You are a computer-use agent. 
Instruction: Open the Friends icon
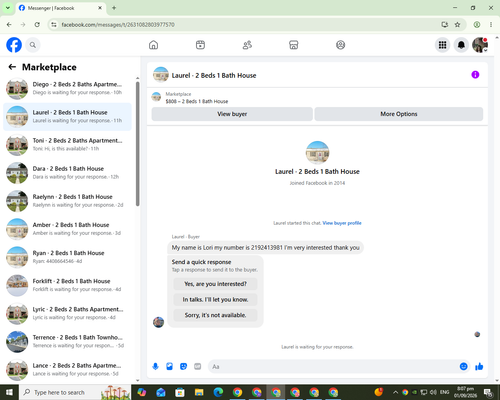click(247, 45)
